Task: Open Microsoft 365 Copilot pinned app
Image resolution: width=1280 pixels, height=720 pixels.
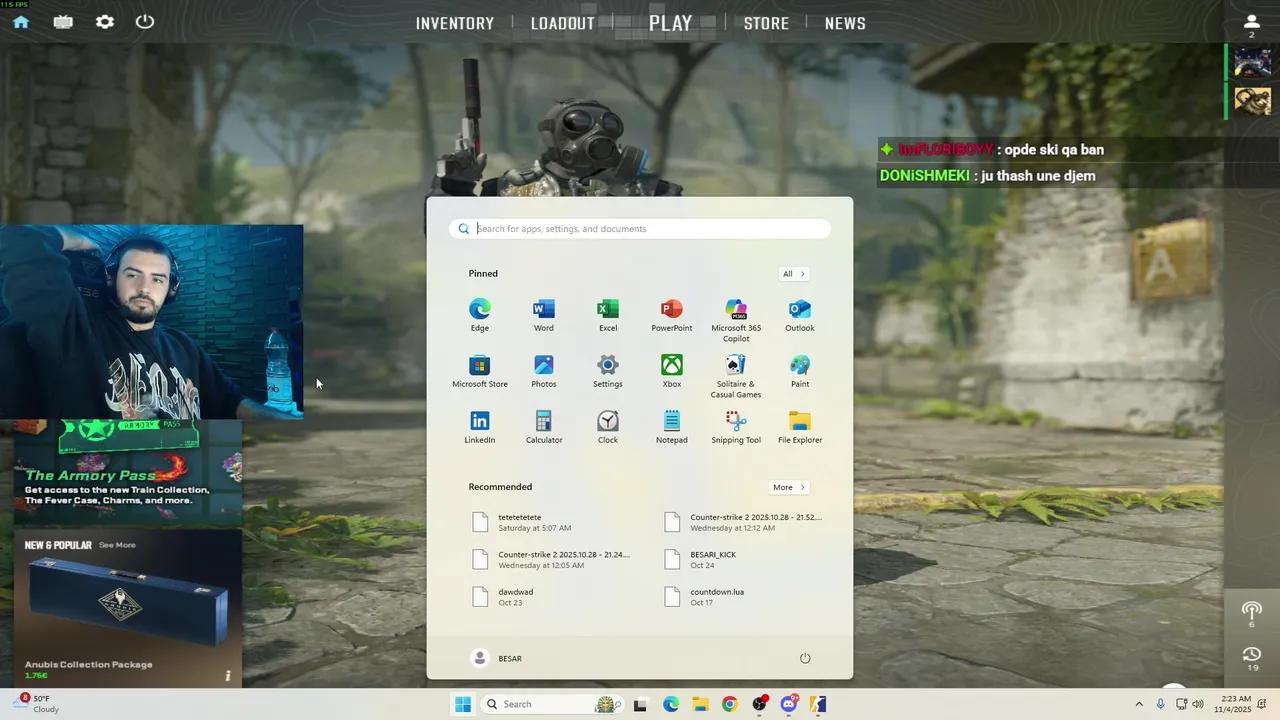Action: (736, 320)
